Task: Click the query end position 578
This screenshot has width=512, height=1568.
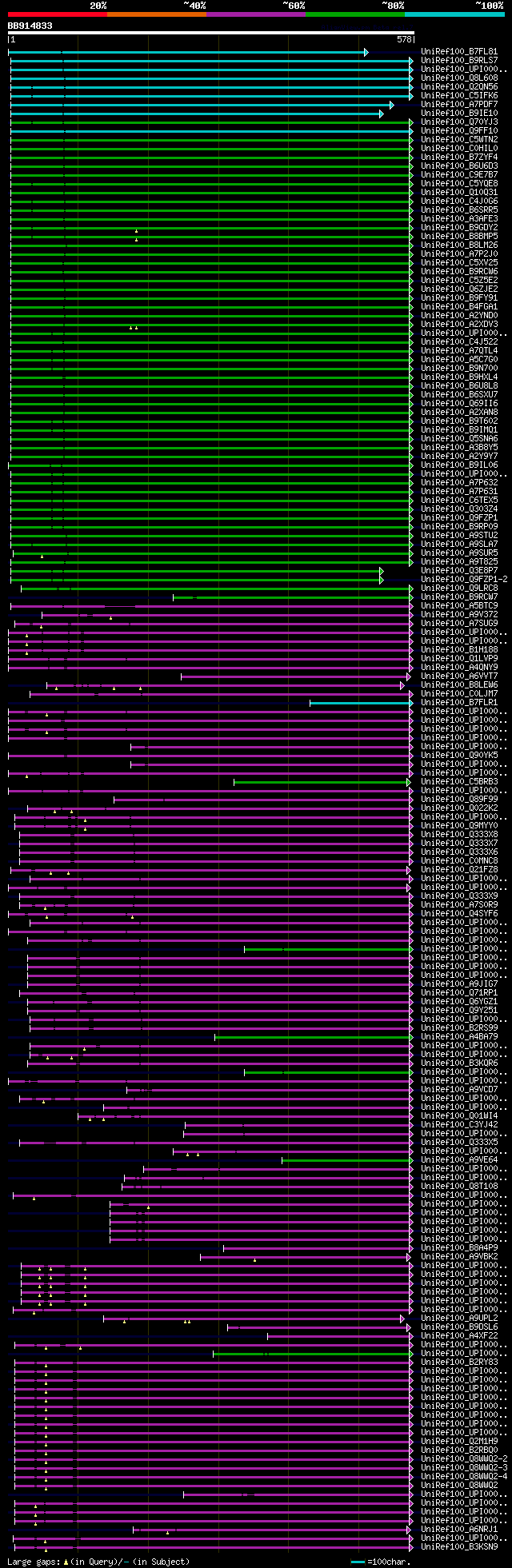Action: click(404, 39)
